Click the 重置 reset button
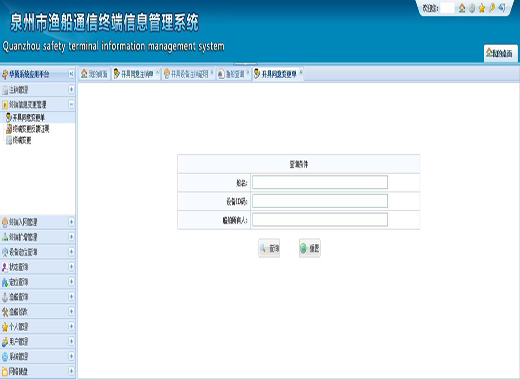Image resolution: width=520 pixels, height=380 pixels. pyautogui.click(x=310, y=248)
